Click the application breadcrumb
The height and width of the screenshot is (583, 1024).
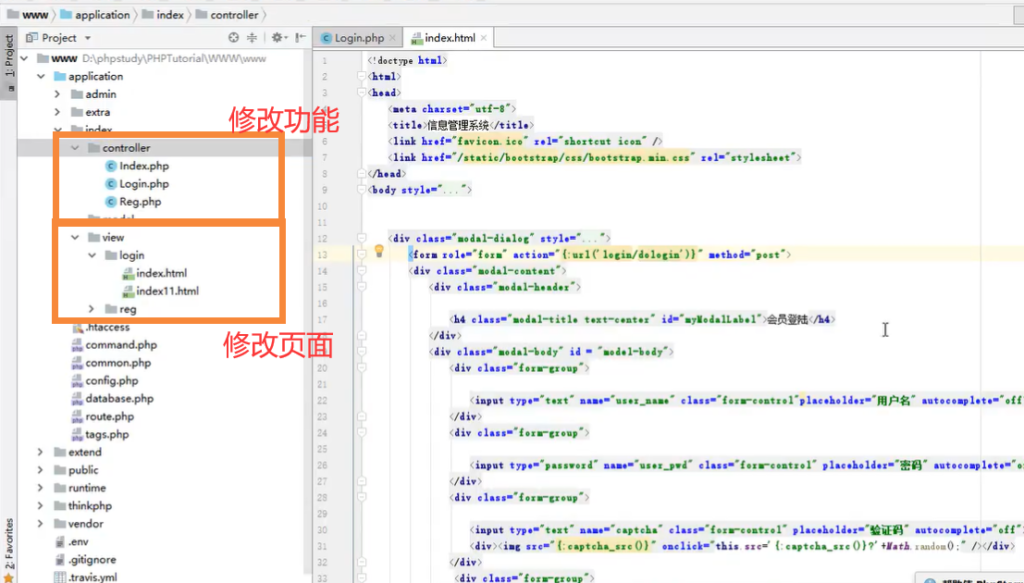(x=95, y=14)
